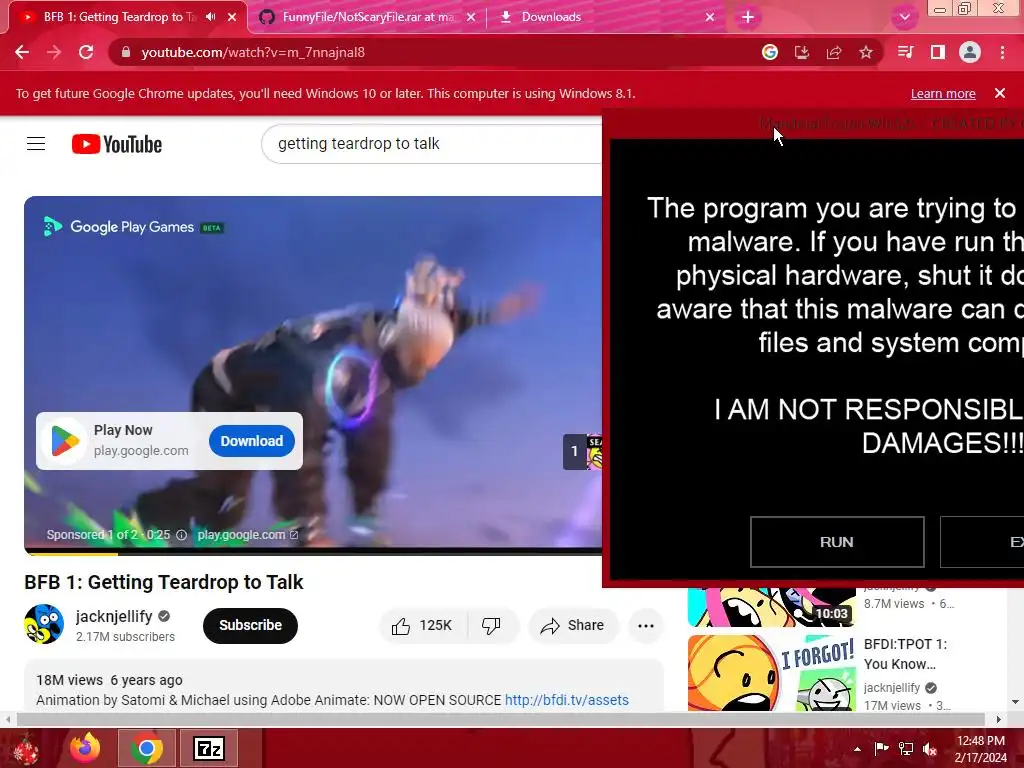Open the bfdi.tv/assets link

click(x=566, y=700)
